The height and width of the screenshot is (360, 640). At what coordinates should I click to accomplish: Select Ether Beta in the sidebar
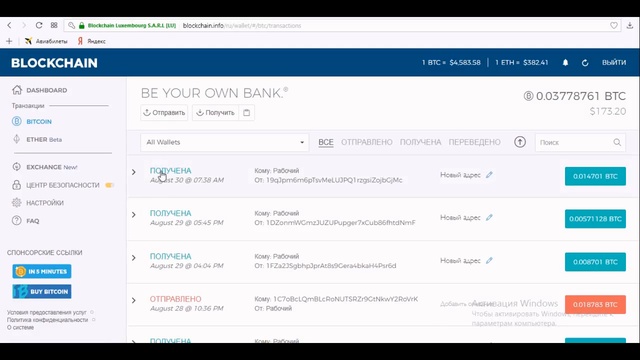[x=44, y=140]
